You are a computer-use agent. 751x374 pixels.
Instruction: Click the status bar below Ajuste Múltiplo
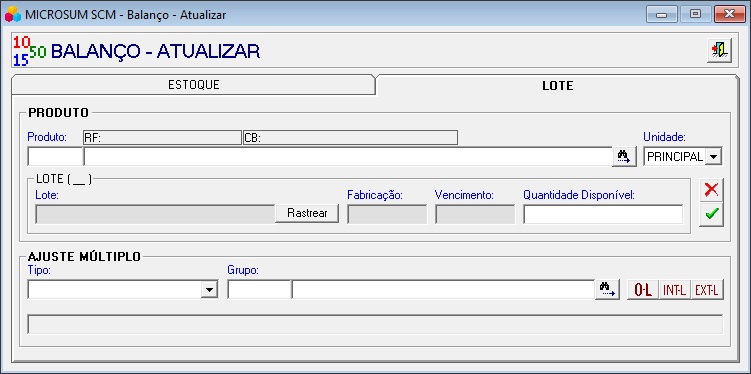[x=375, y=324]
